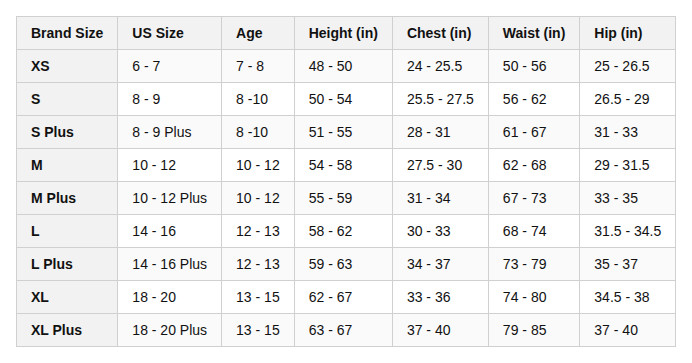
Task: Select the Age column header
Action: coord(258,33)
